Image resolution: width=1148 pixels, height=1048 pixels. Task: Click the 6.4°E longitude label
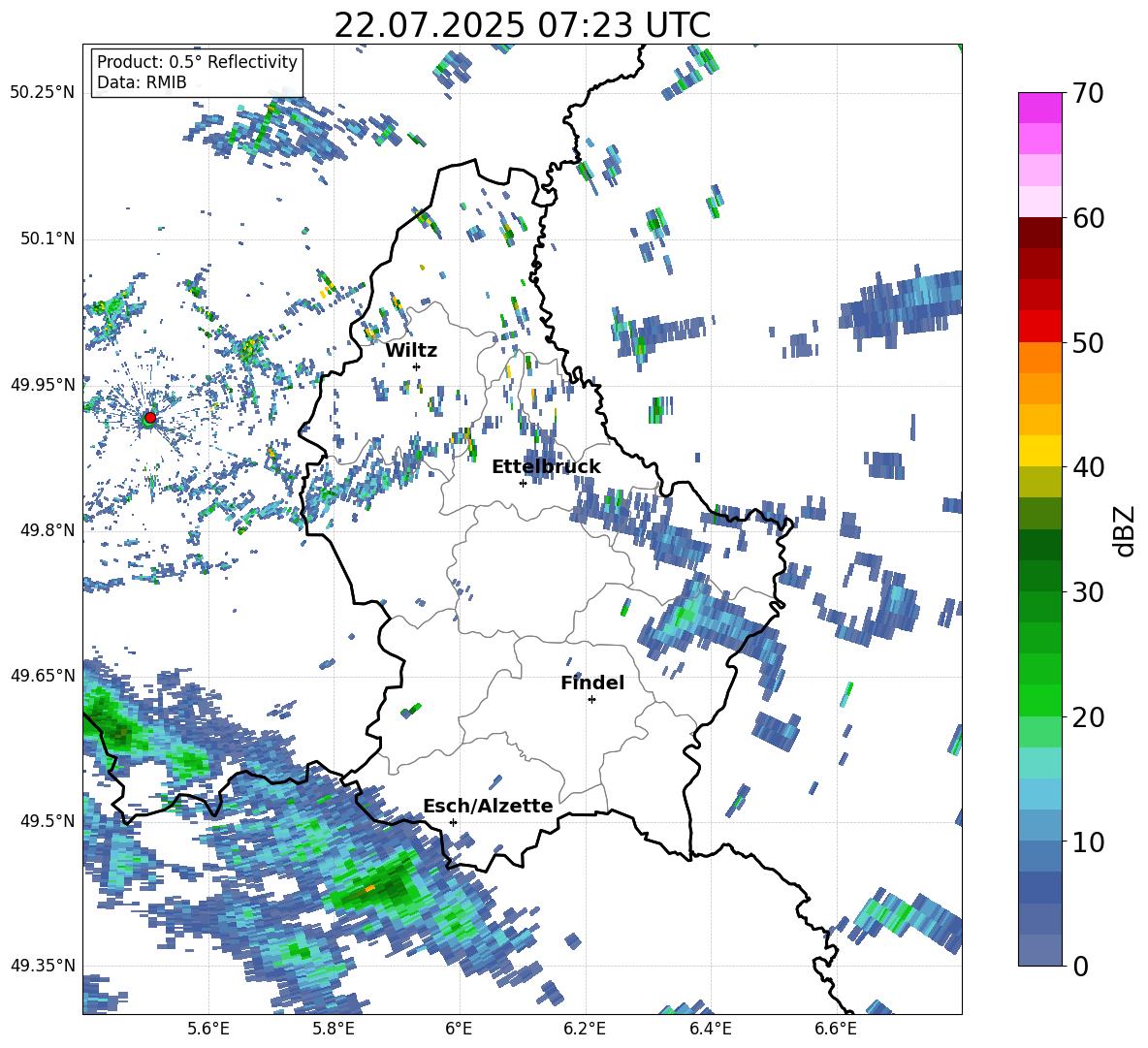pos(711,1029)
